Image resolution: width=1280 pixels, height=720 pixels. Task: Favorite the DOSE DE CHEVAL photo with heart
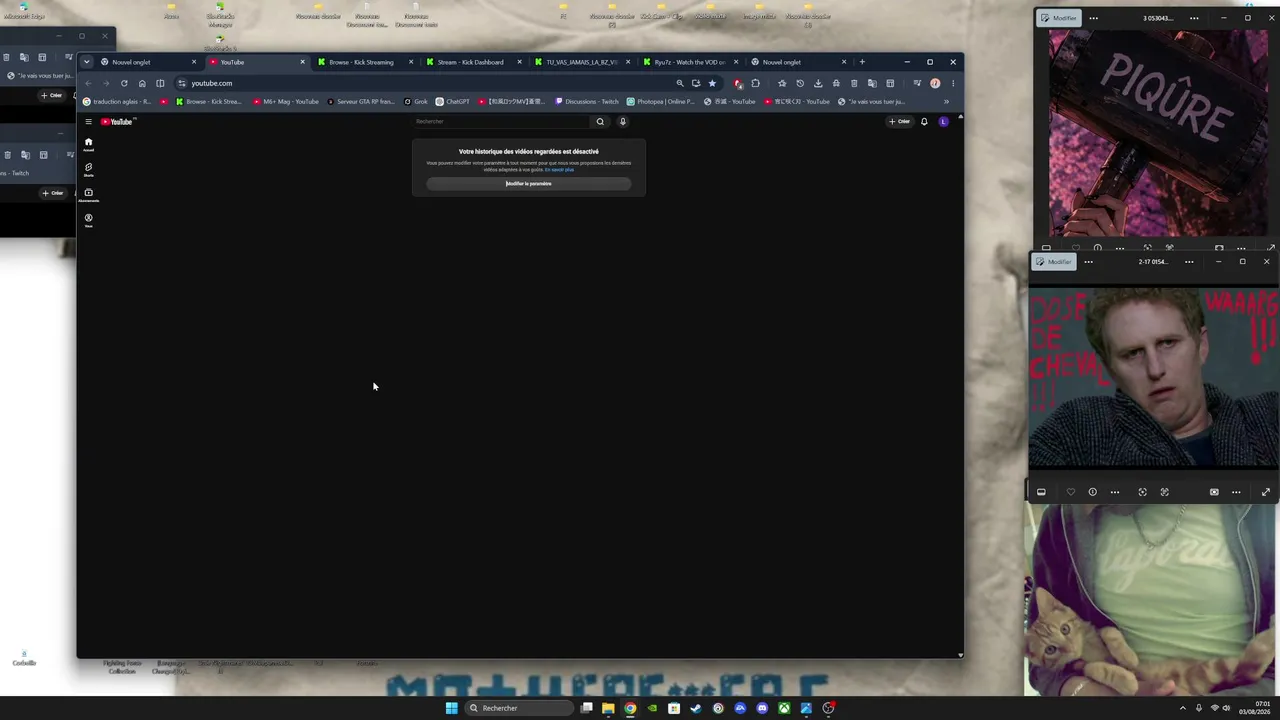[x=1071, y=492]
